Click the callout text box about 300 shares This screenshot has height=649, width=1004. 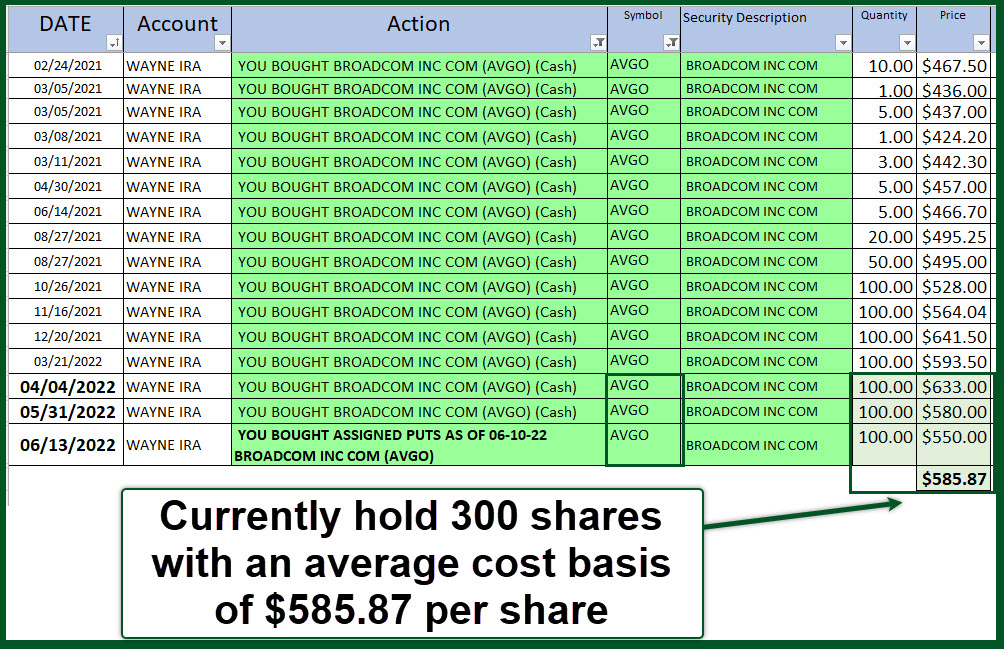[411, 563]
